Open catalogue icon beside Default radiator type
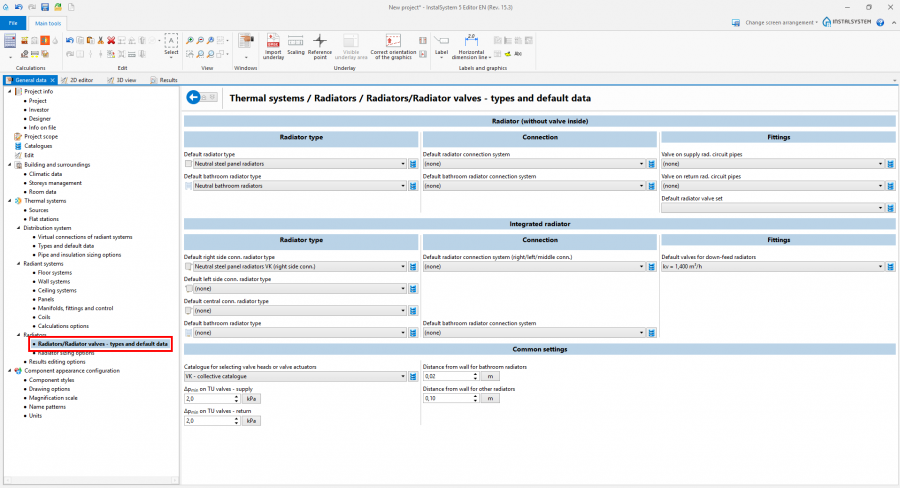 pos(413,164)
